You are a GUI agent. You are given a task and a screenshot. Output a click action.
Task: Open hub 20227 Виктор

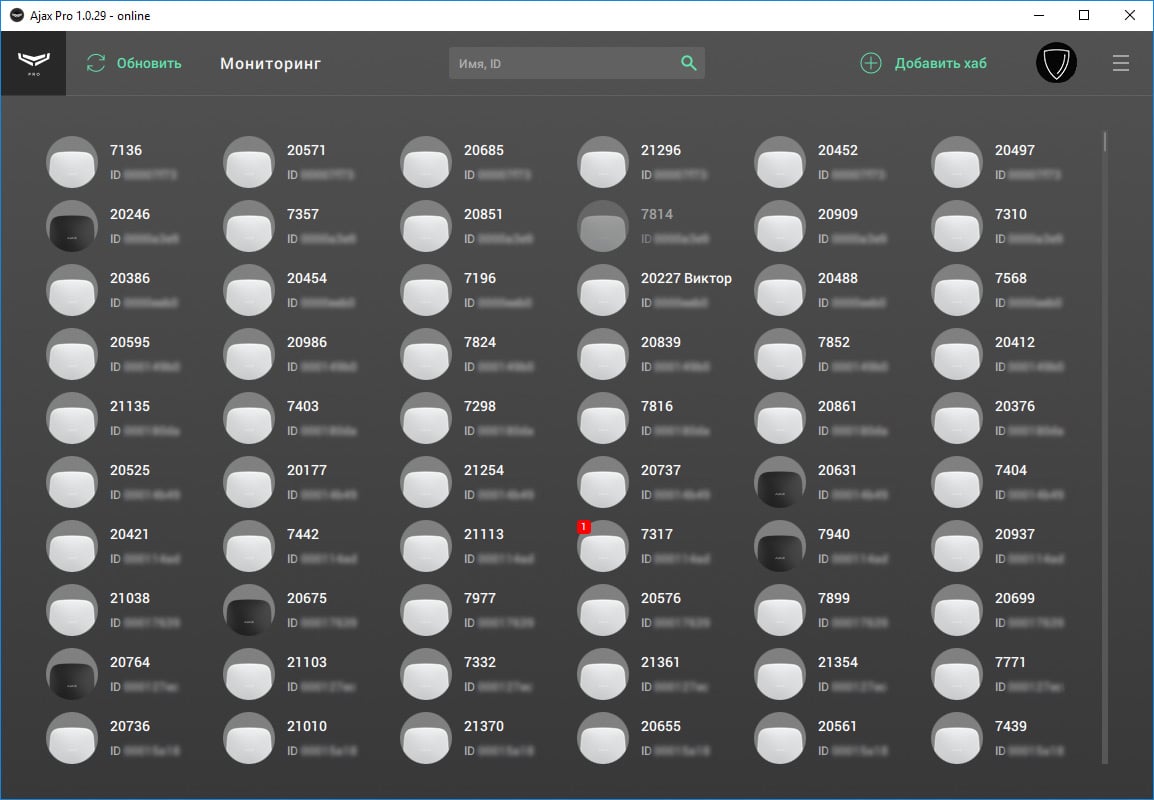(x=602, y=290)
